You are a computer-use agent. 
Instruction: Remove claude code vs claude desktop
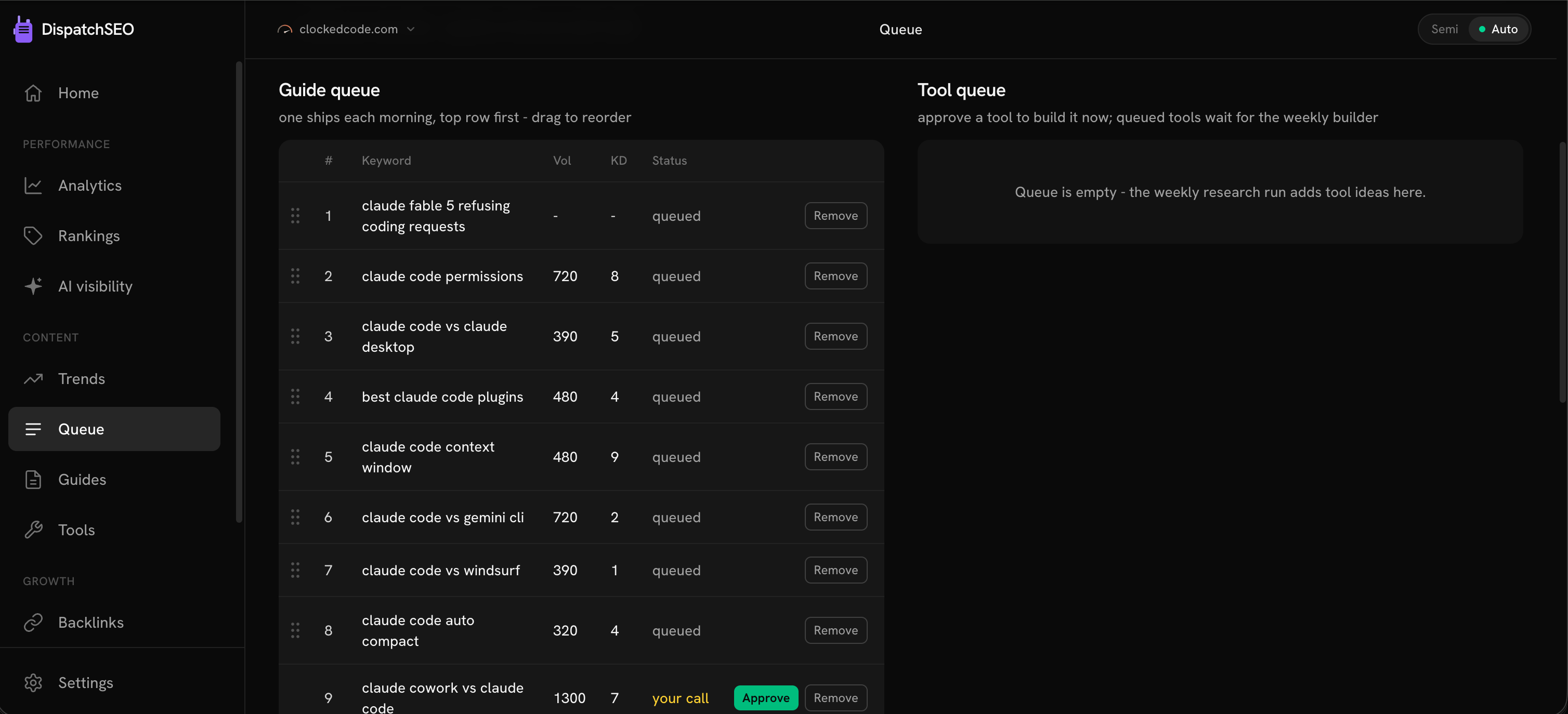(x=836, y=336)
